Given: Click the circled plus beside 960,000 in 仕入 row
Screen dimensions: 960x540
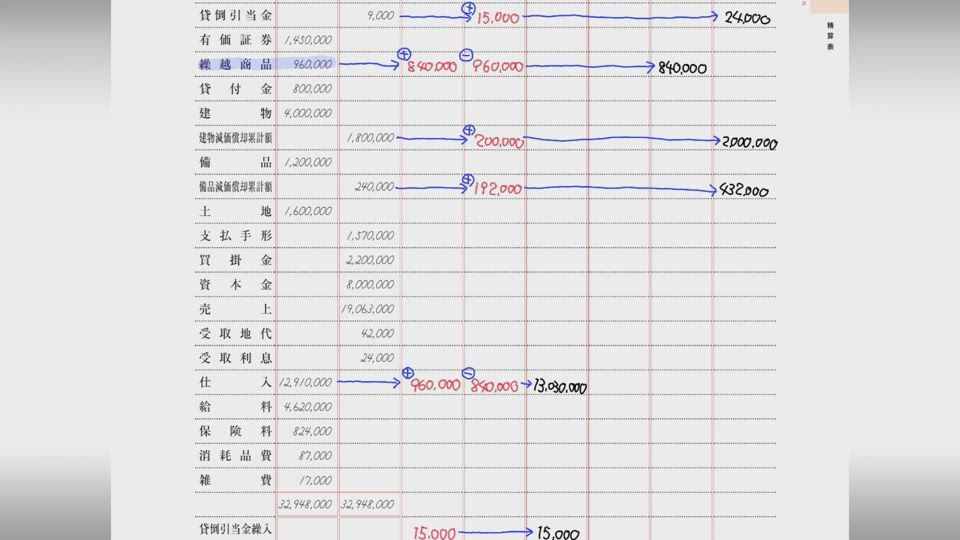Looking at the screenshot, I should (407, 373).
